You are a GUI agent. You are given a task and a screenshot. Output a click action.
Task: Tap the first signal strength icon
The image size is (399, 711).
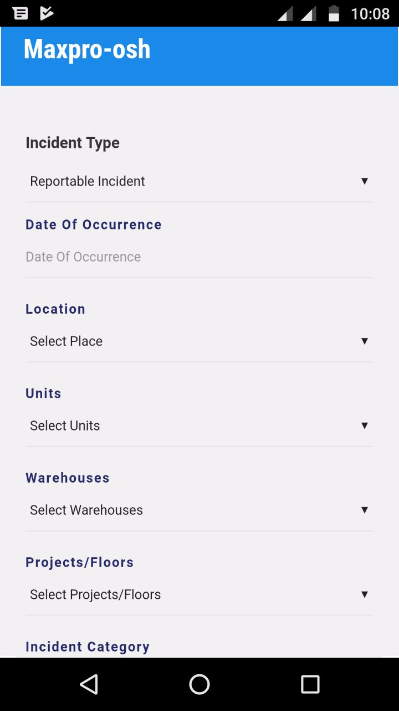point(285,14)
